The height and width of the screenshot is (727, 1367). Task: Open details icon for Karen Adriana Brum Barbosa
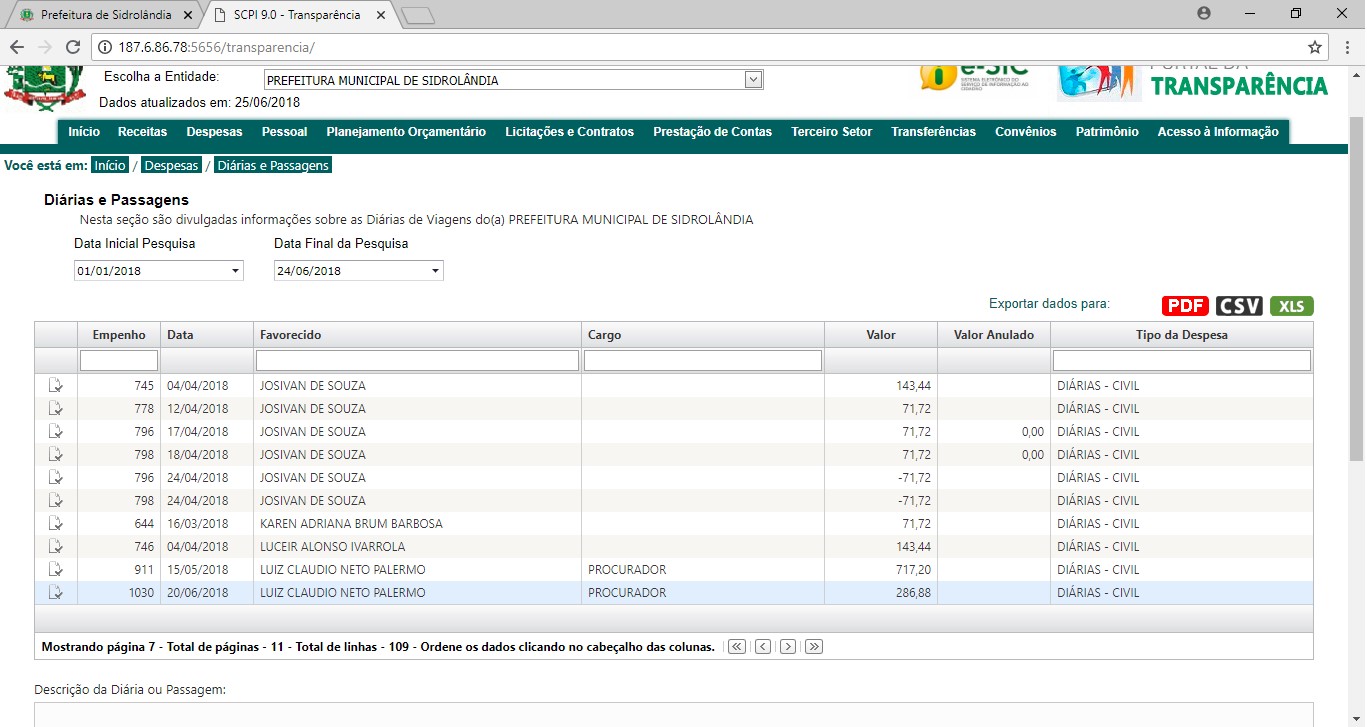[x=56, y=523]
